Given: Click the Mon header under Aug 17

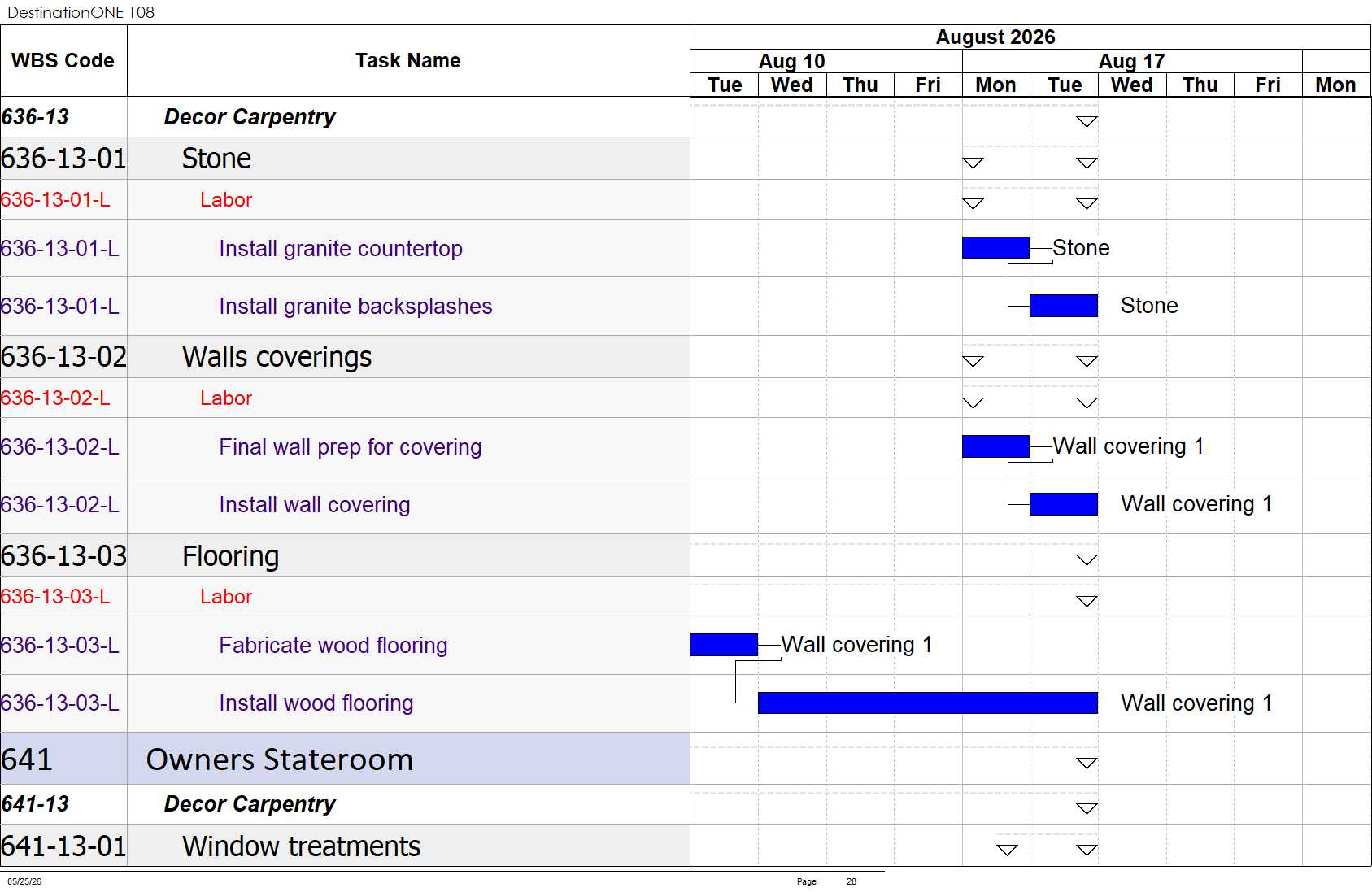Looking at the screenshot, I should tap(995, 85).
